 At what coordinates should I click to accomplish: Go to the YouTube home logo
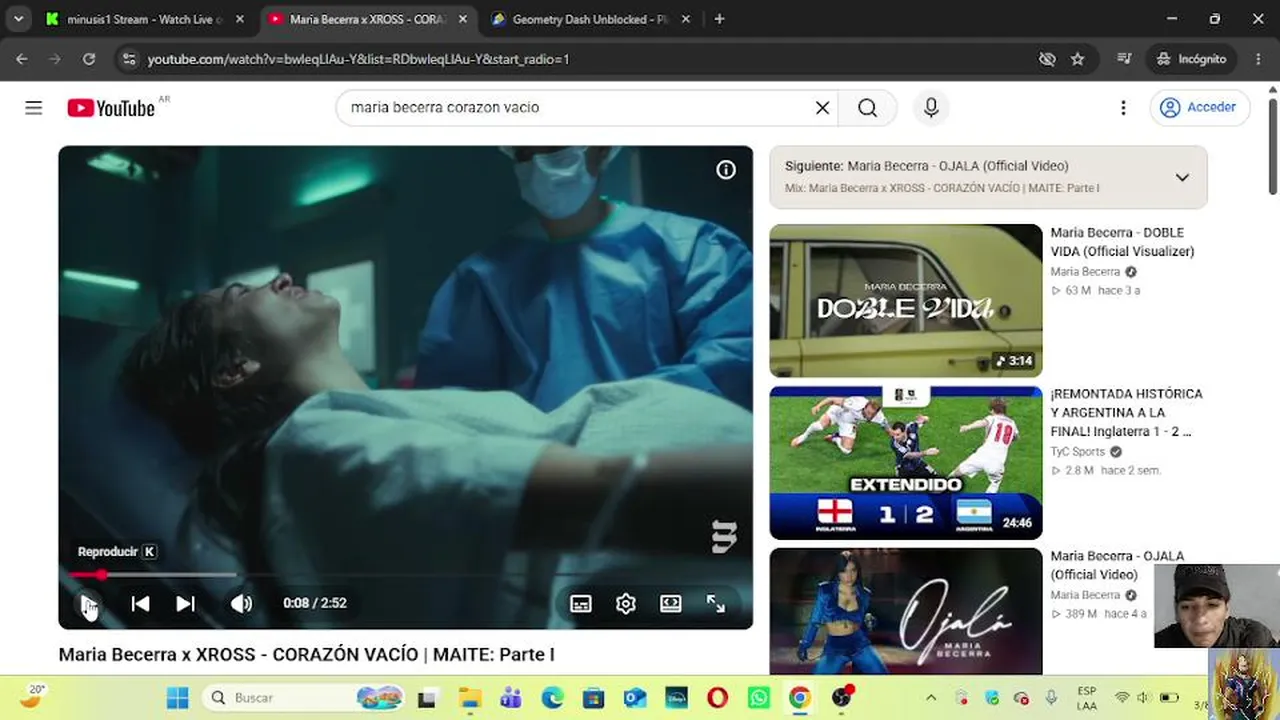111,108
